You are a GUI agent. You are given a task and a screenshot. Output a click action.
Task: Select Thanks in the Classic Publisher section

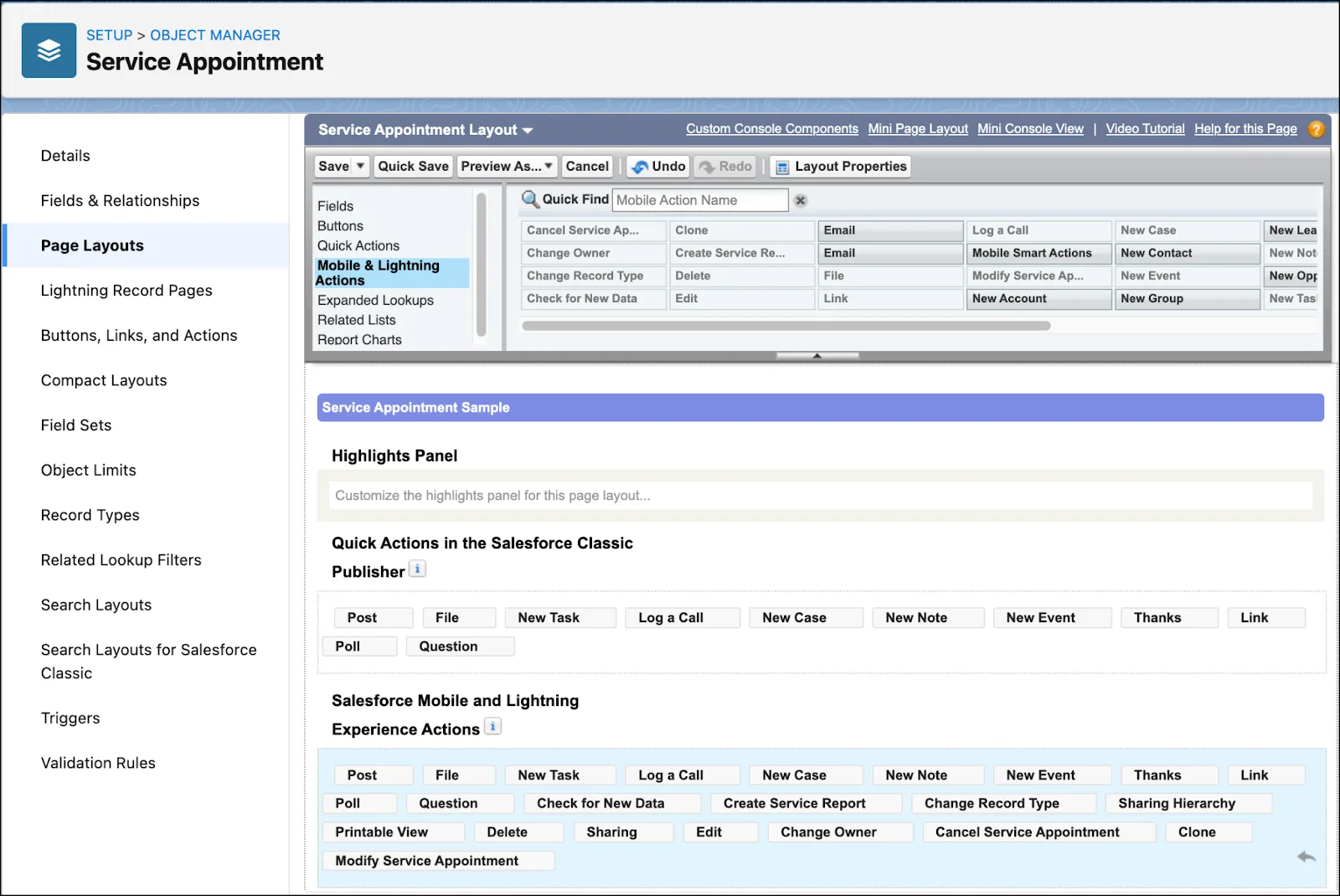click(1169, 618)
